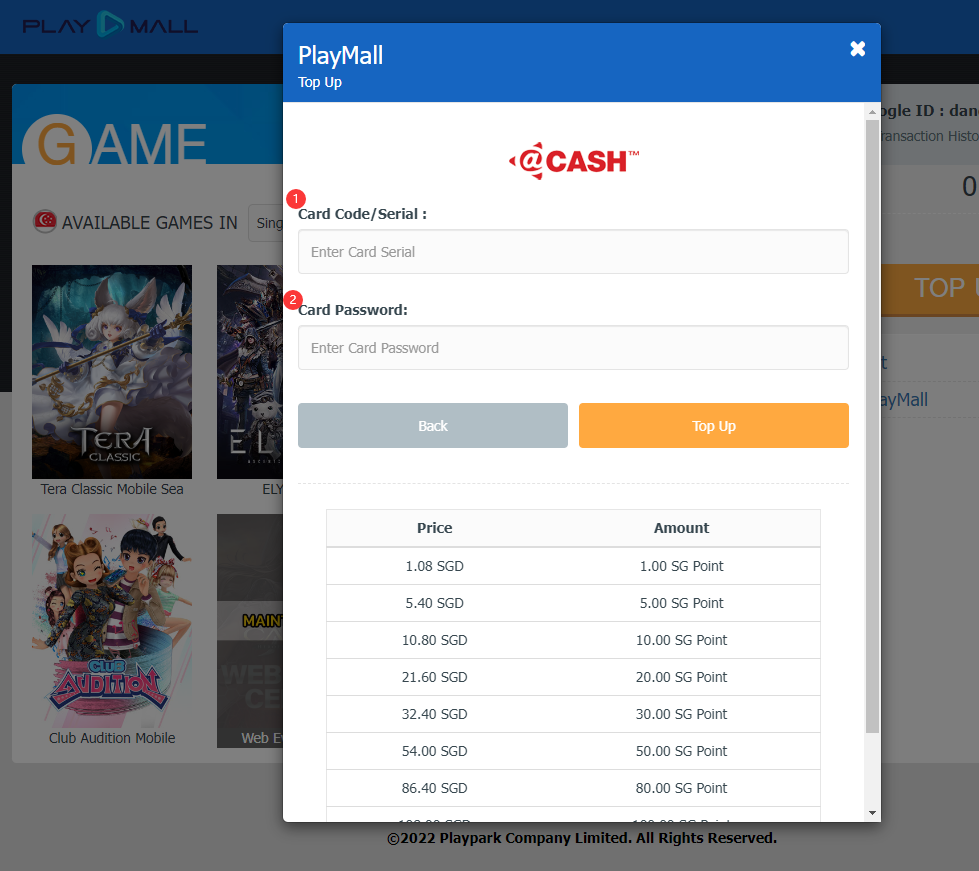The width and height of the screenshot is (979, 871).
Task: Click the background TOP UP button
Action: [930, 290]
